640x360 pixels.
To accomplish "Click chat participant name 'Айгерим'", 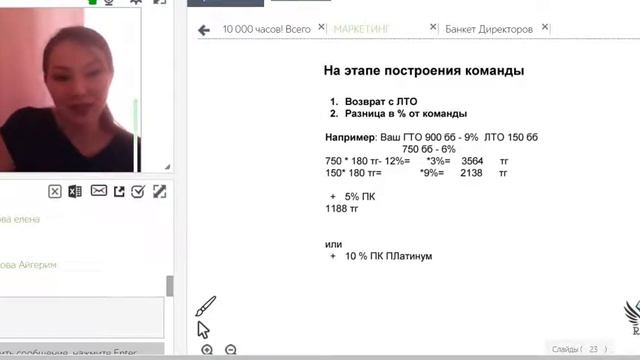I will [x=28, y=265].
